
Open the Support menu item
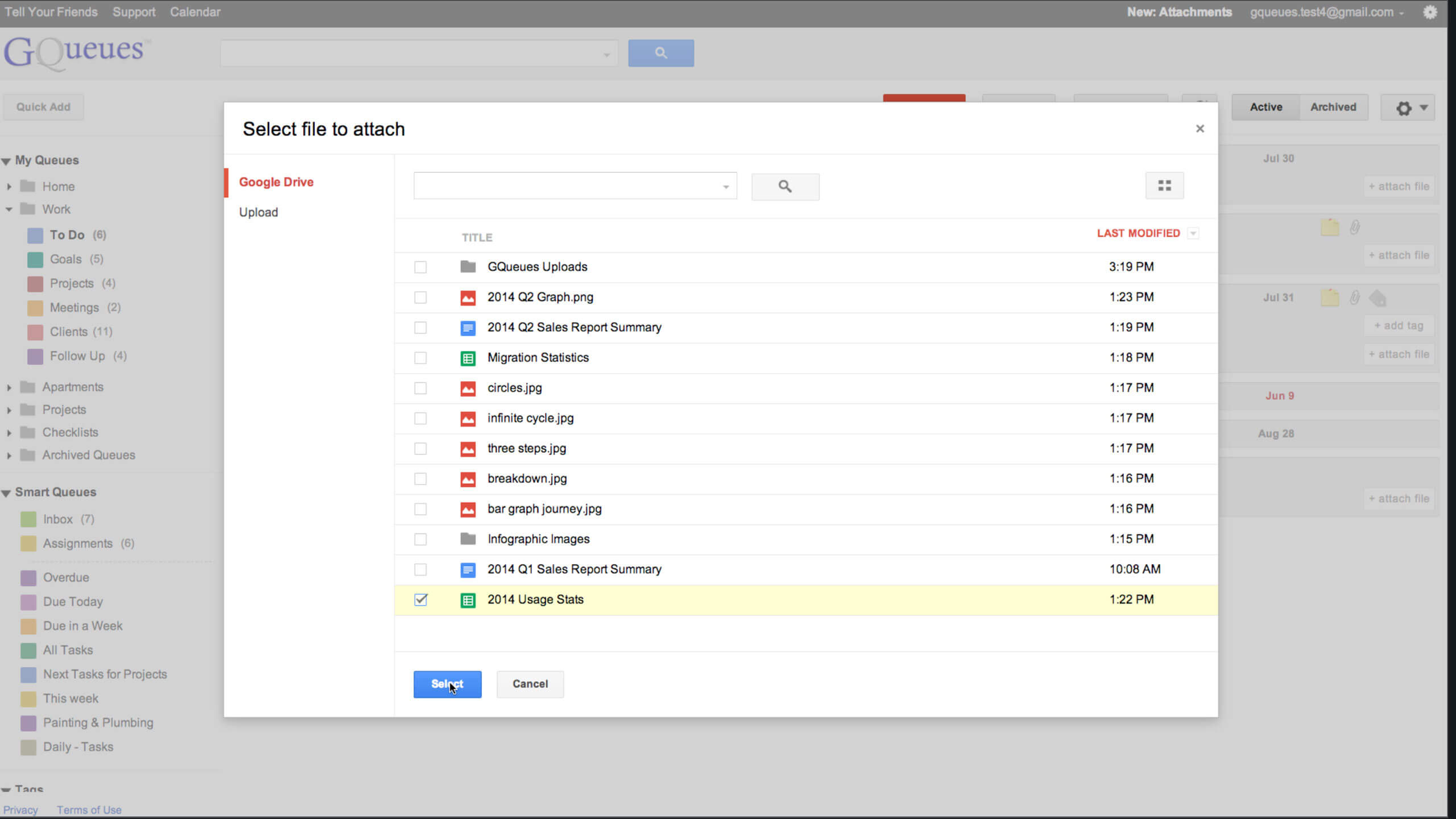(134, 12)
